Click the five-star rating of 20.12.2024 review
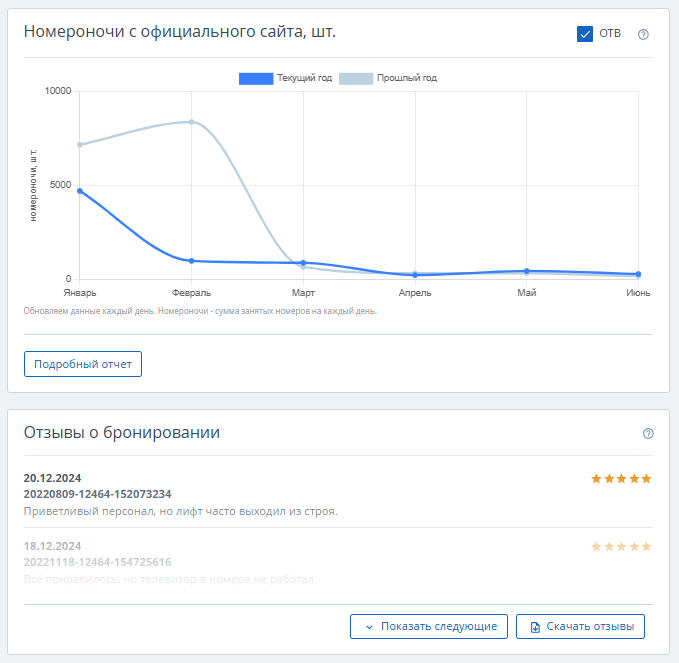The width and height of the screenshot is (679, 663). (x=621, y=479)
